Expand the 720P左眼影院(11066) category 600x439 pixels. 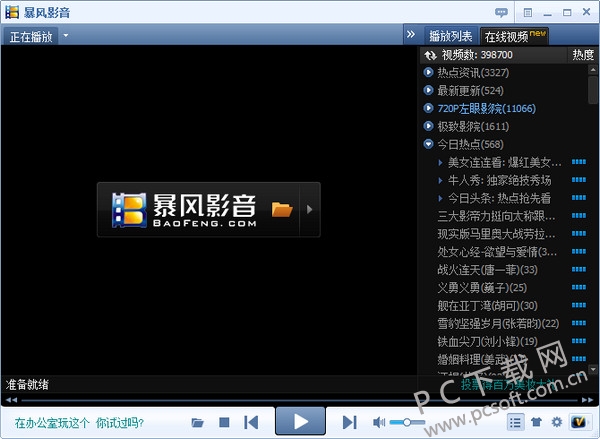pyautogui.click(x=428, y=108)
